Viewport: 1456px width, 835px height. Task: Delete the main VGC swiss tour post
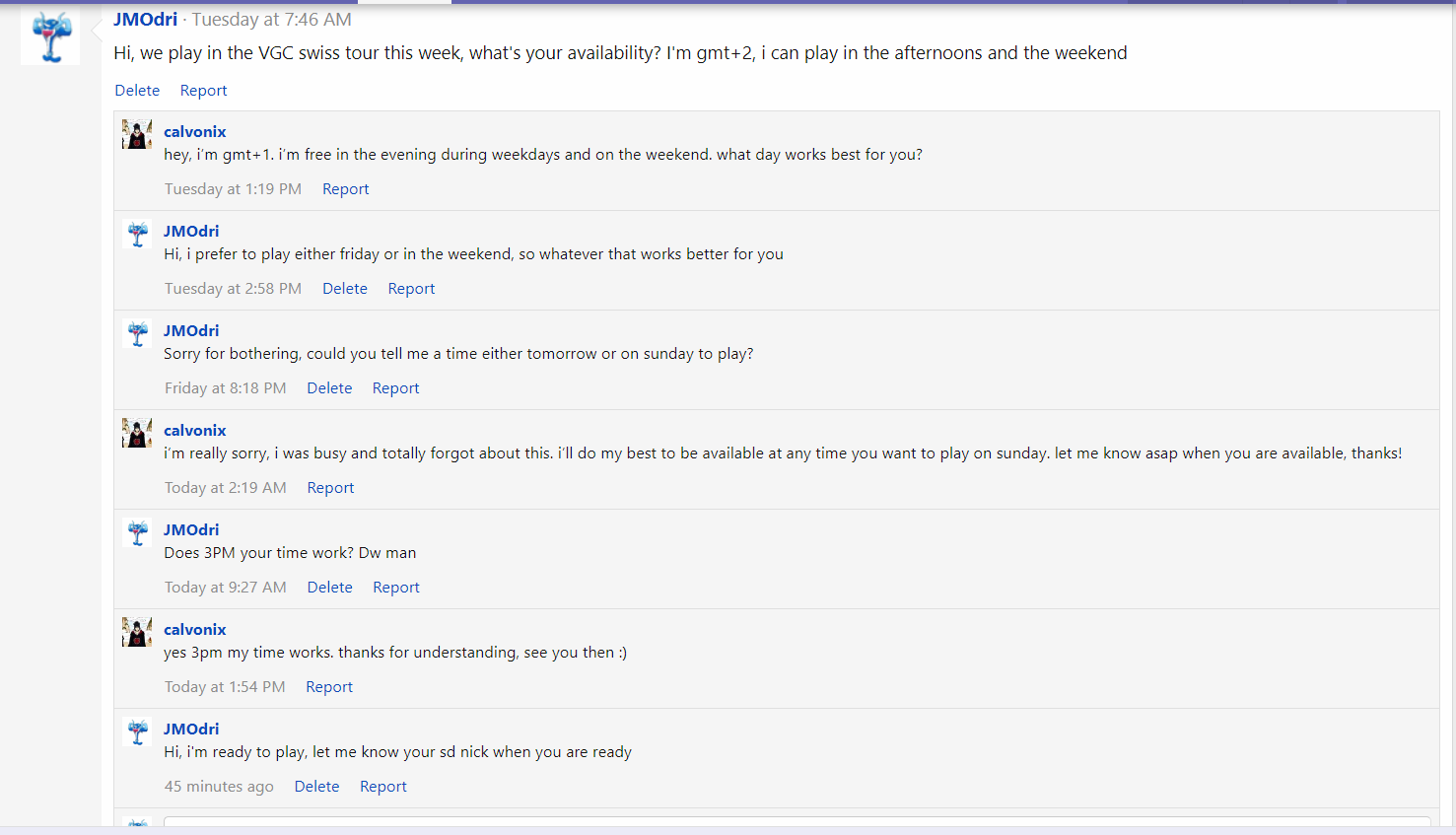(137, 91)
